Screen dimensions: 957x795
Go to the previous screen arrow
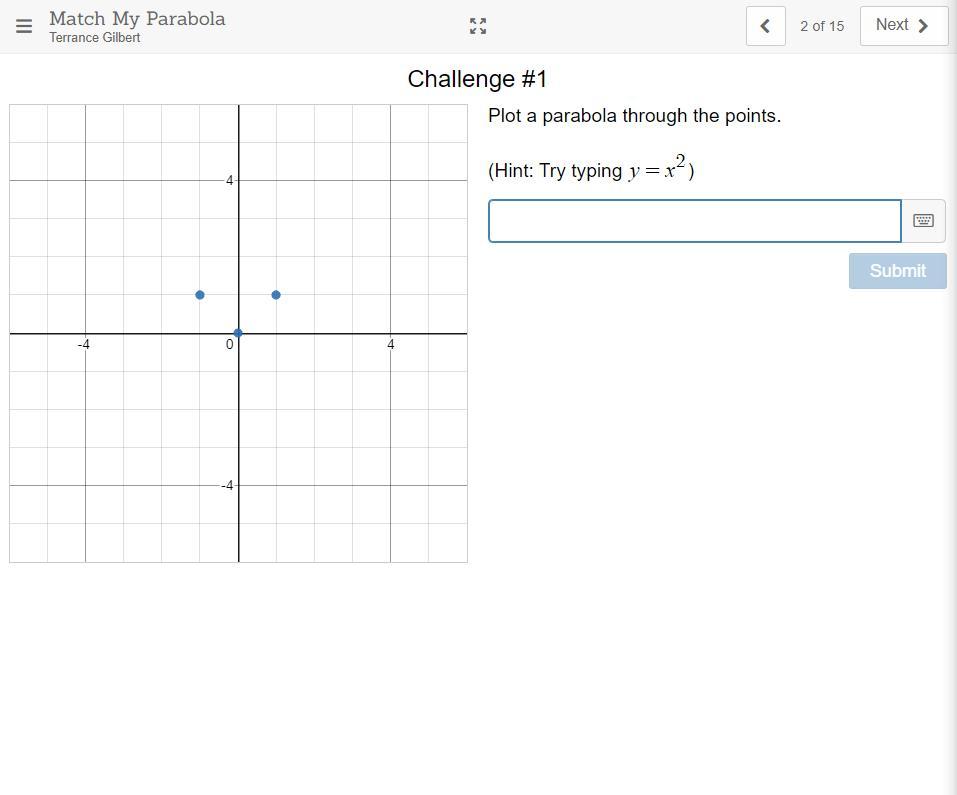tap(765, 26)
